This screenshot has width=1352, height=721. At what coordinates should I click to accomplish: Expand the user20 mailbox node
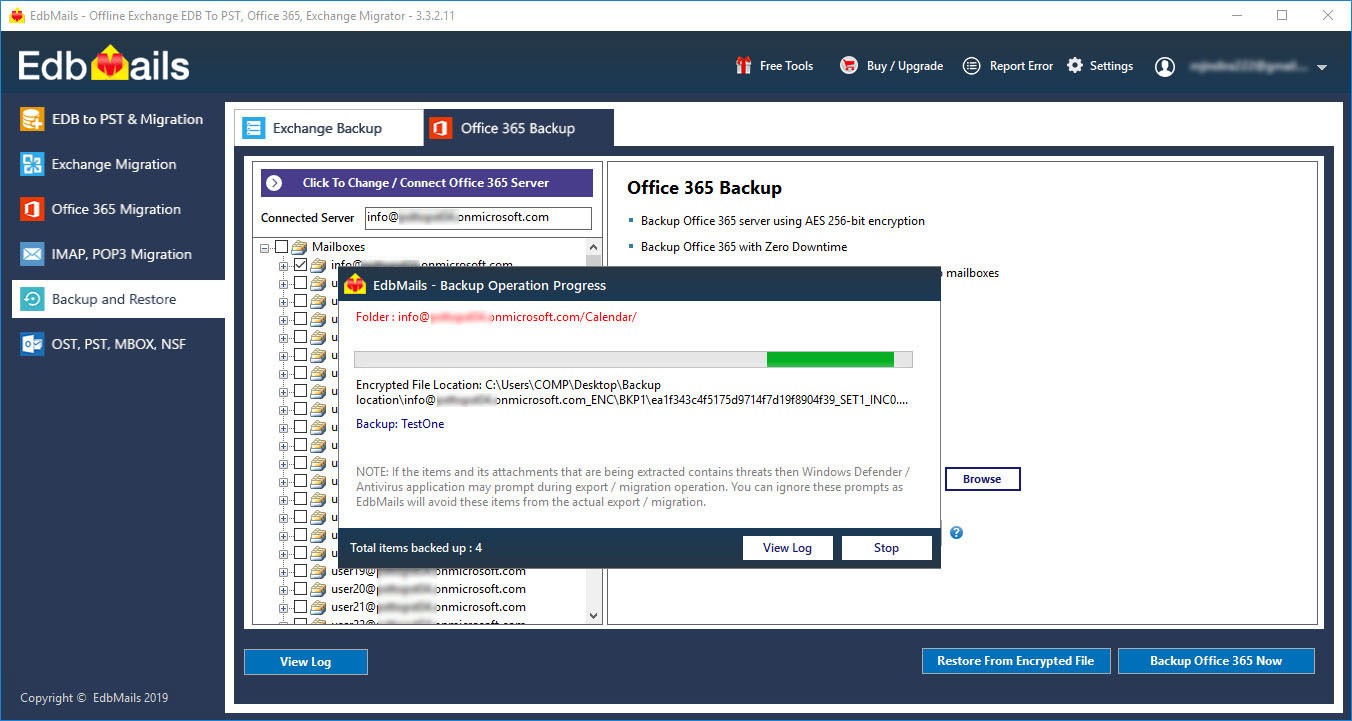click(284, 589)
